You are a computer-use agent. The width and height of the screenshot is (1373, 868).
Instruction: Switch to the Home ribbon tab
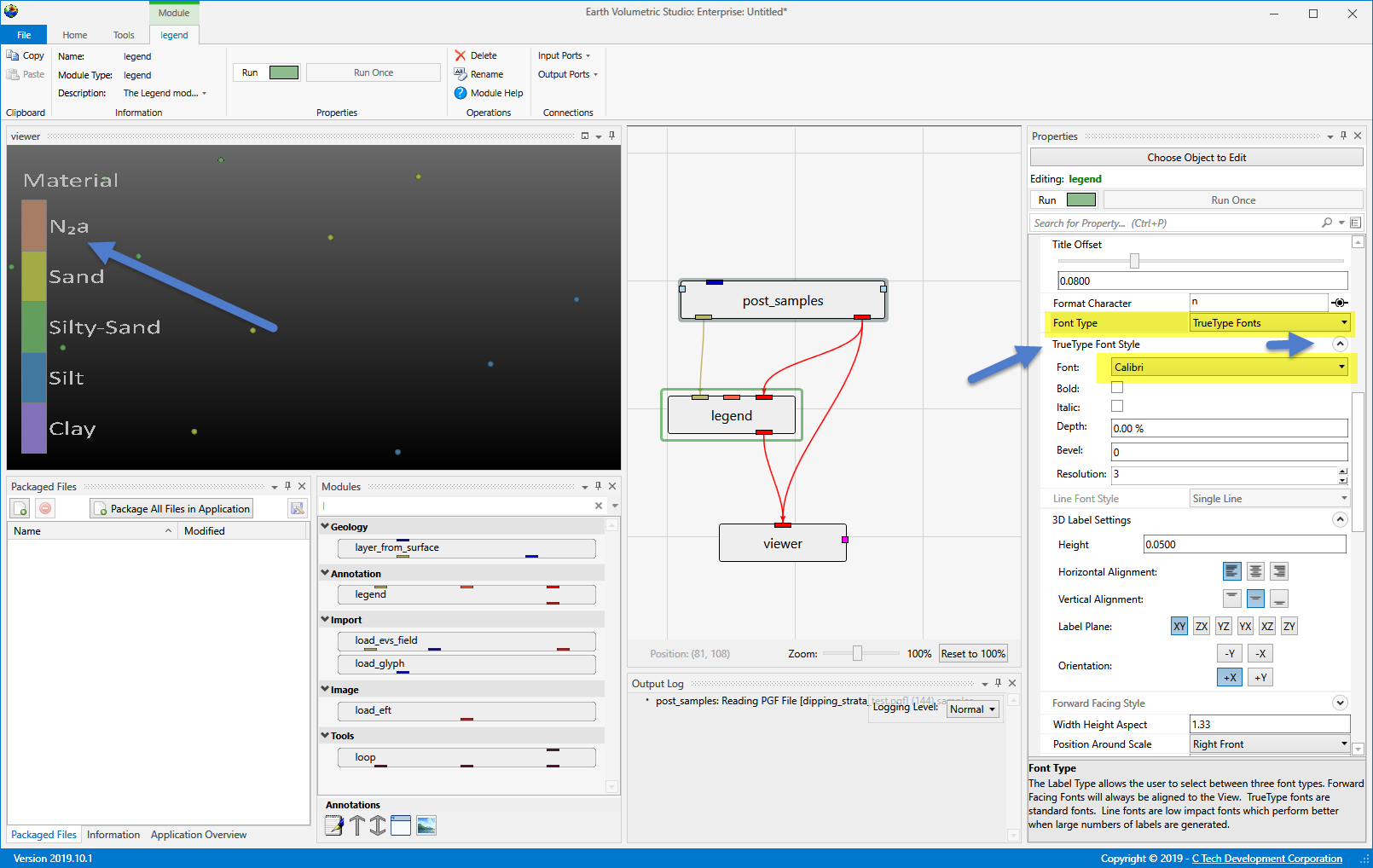point(75,35)
